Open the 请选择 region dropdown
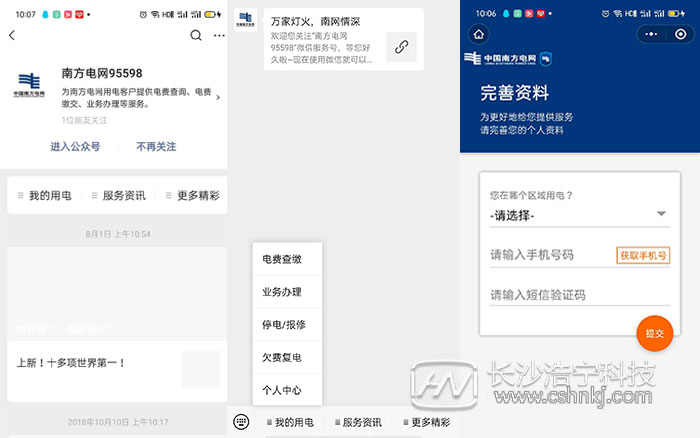700x438 pixels. (x=579, y=216)
